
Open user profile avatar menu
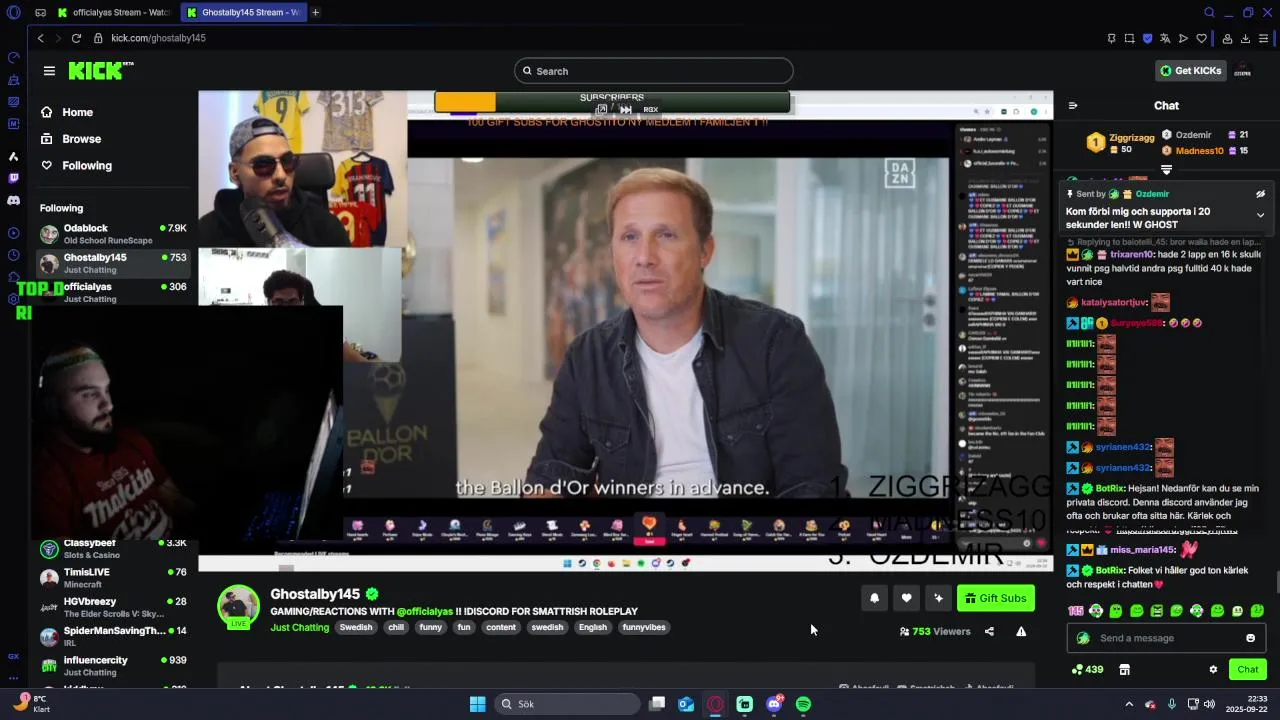1243,71
